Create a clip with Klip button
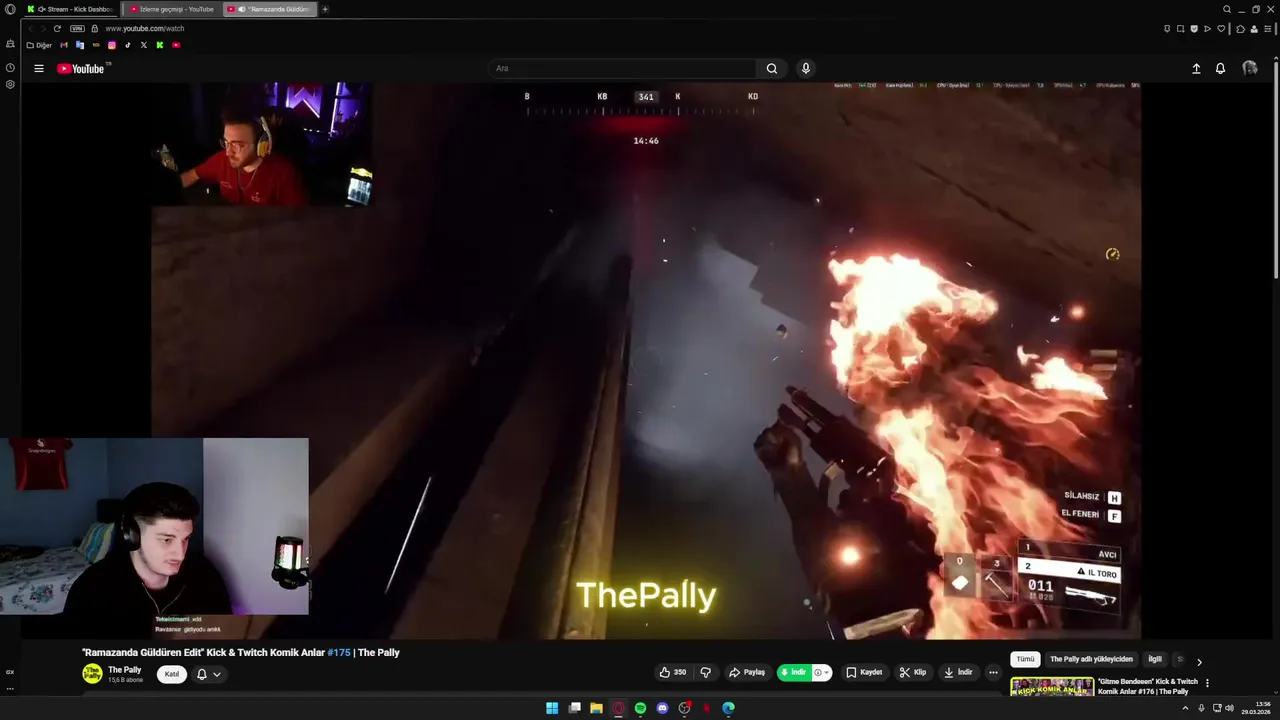The height and width of the screenshot is (720, 1280). (x=912, y=672)
